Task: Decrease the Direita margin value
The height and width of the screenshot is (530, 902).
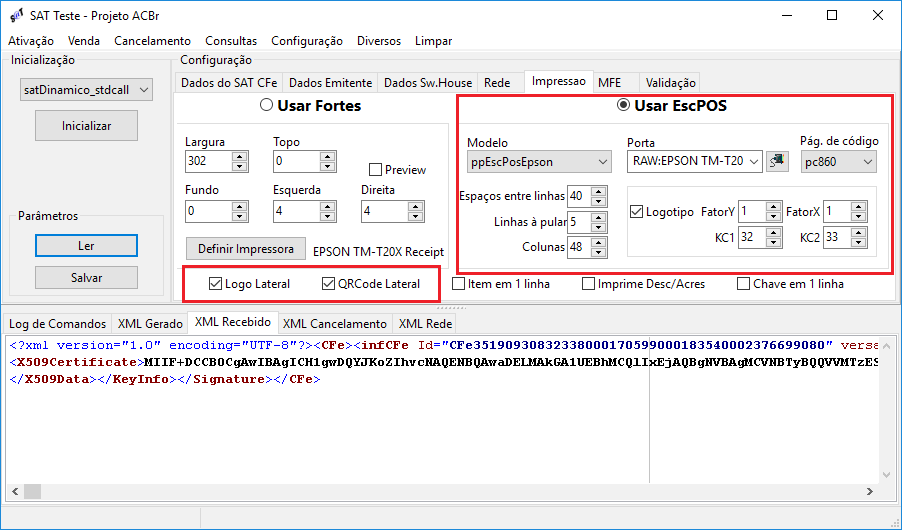Action: click(x=415, y=216)
